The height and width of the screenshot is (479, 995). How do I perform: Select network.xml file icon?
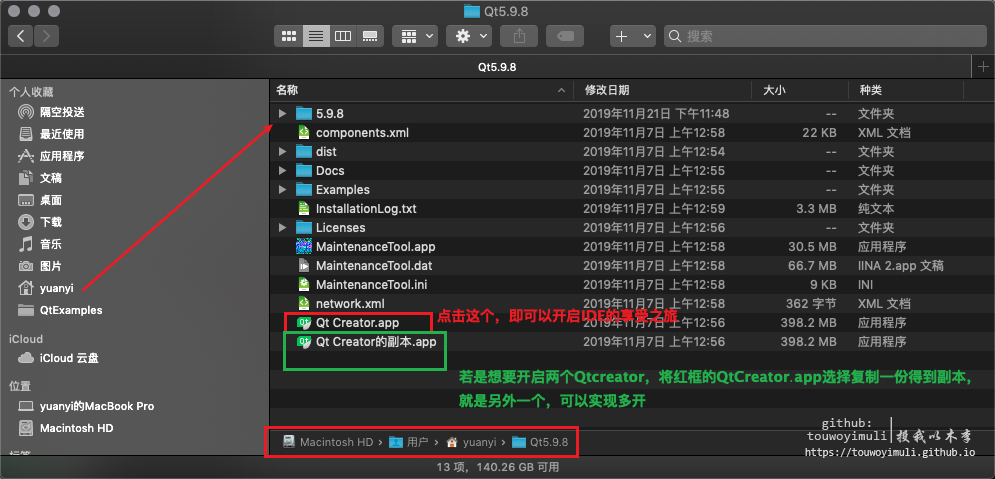click(x=304, y=304)
